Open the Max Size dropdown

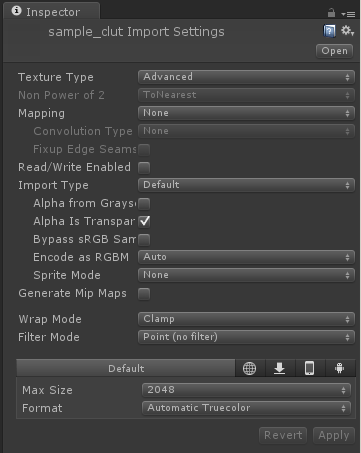(246, 390)
